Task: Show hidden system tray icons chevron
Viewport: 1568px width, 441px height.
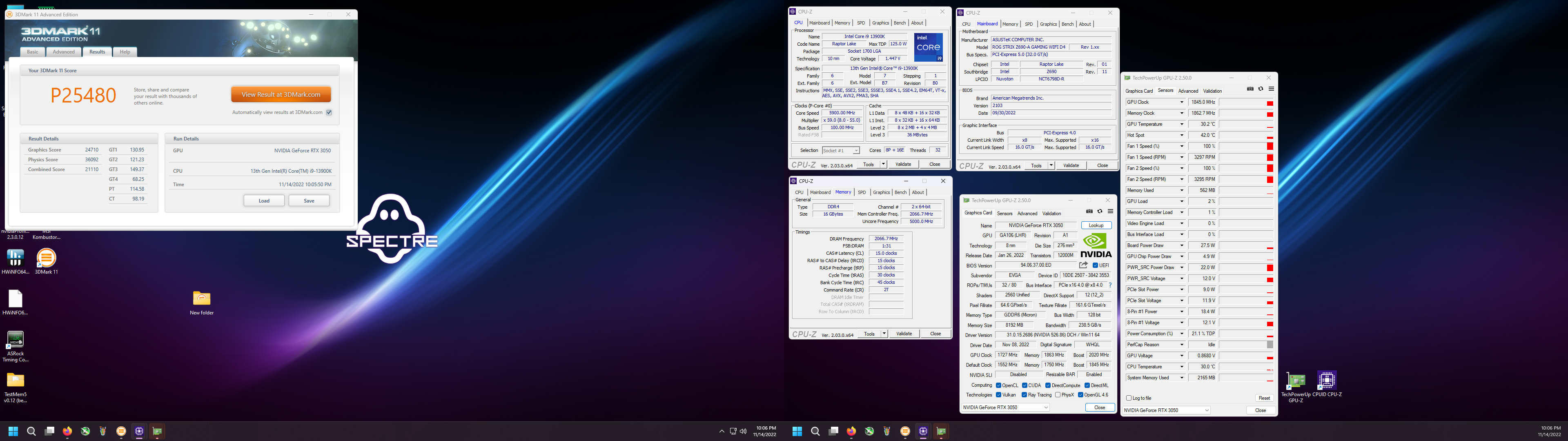Action: [x=722, y=431]
